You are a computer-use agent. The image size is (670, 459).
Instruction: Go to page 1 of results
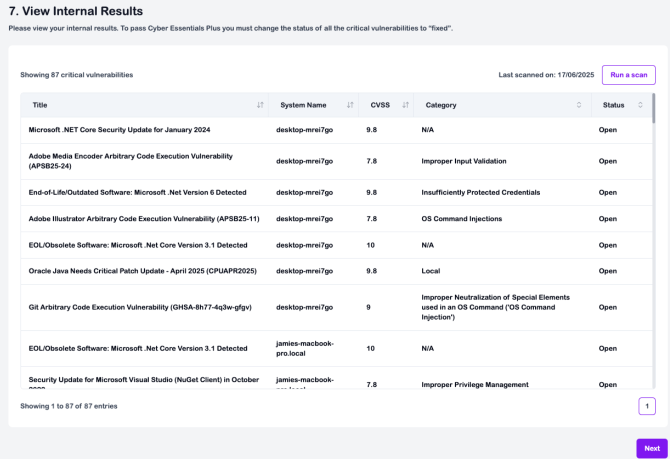[646, 405]
